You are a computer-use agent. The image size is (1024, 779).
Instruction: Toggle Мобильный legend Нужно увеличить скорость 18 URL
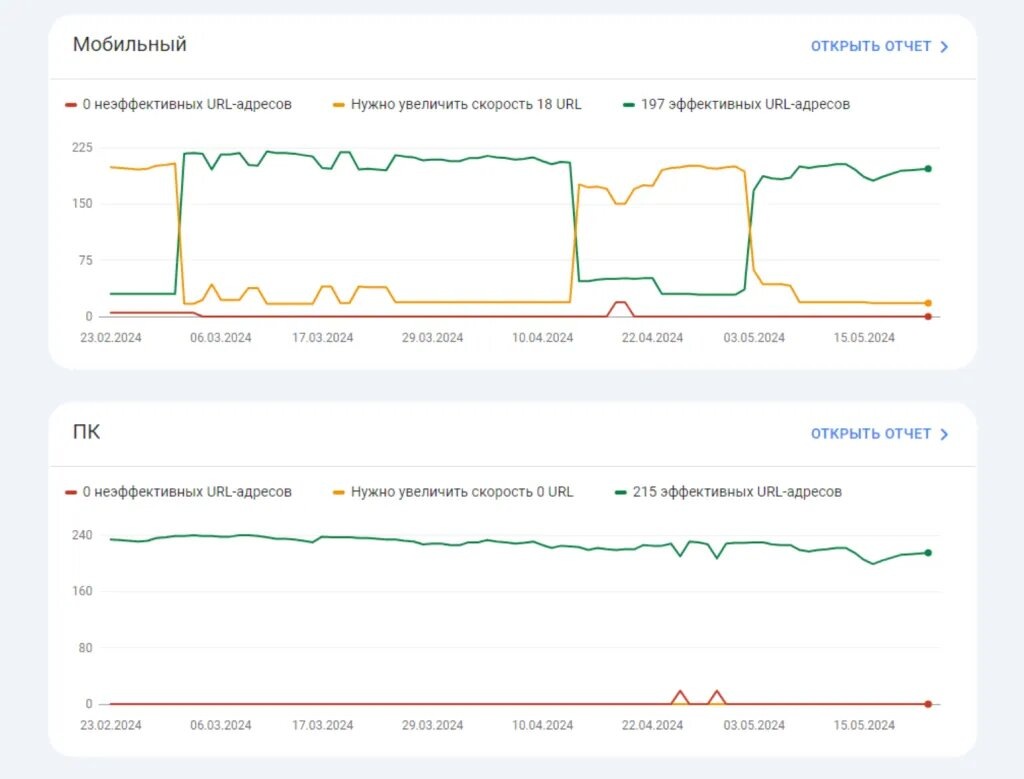[x=457, y=104]
